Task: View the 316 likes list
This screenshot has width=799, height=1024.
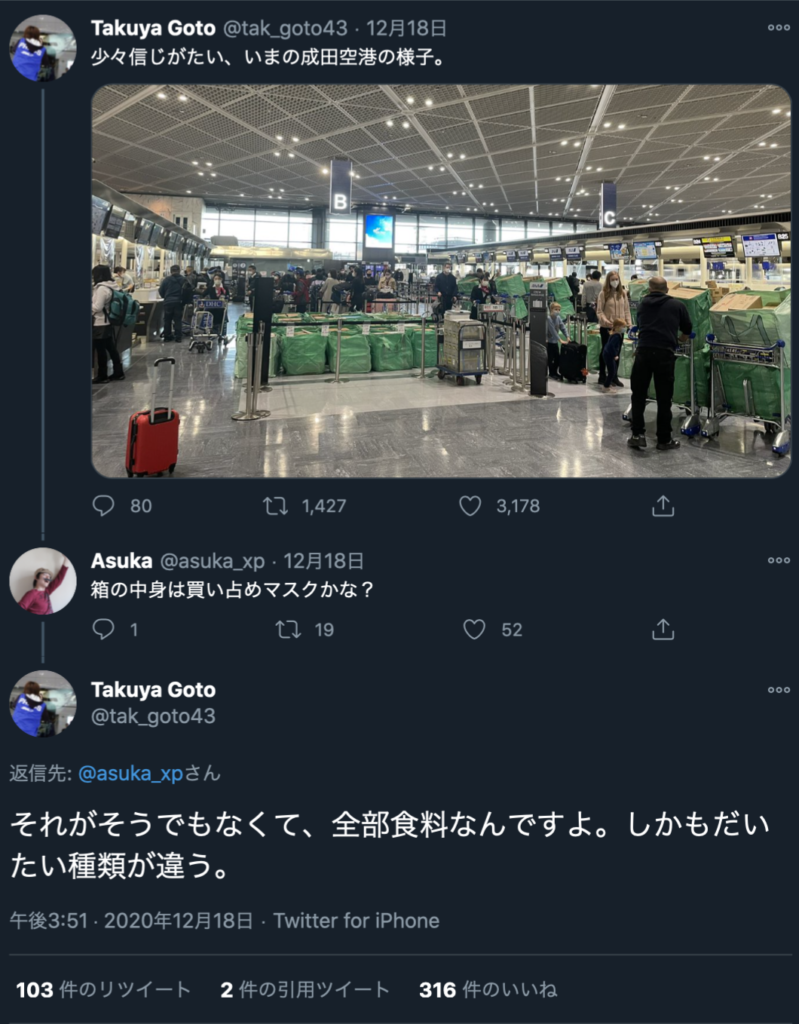Action: (x=488, y=989)
